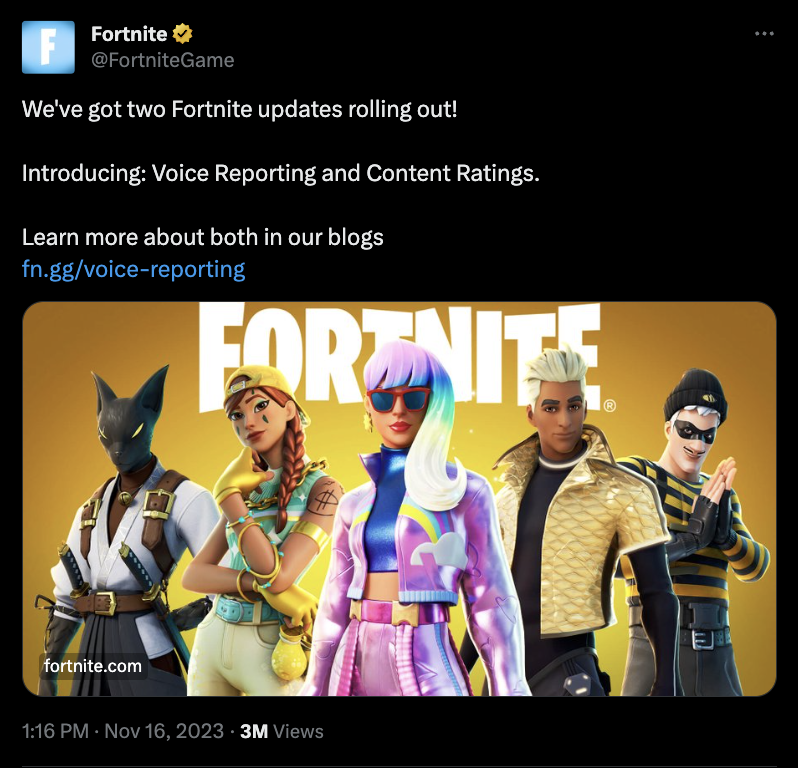Select the character in gold jacket
Screen dimensions: 798x768
tap(575, 524)
